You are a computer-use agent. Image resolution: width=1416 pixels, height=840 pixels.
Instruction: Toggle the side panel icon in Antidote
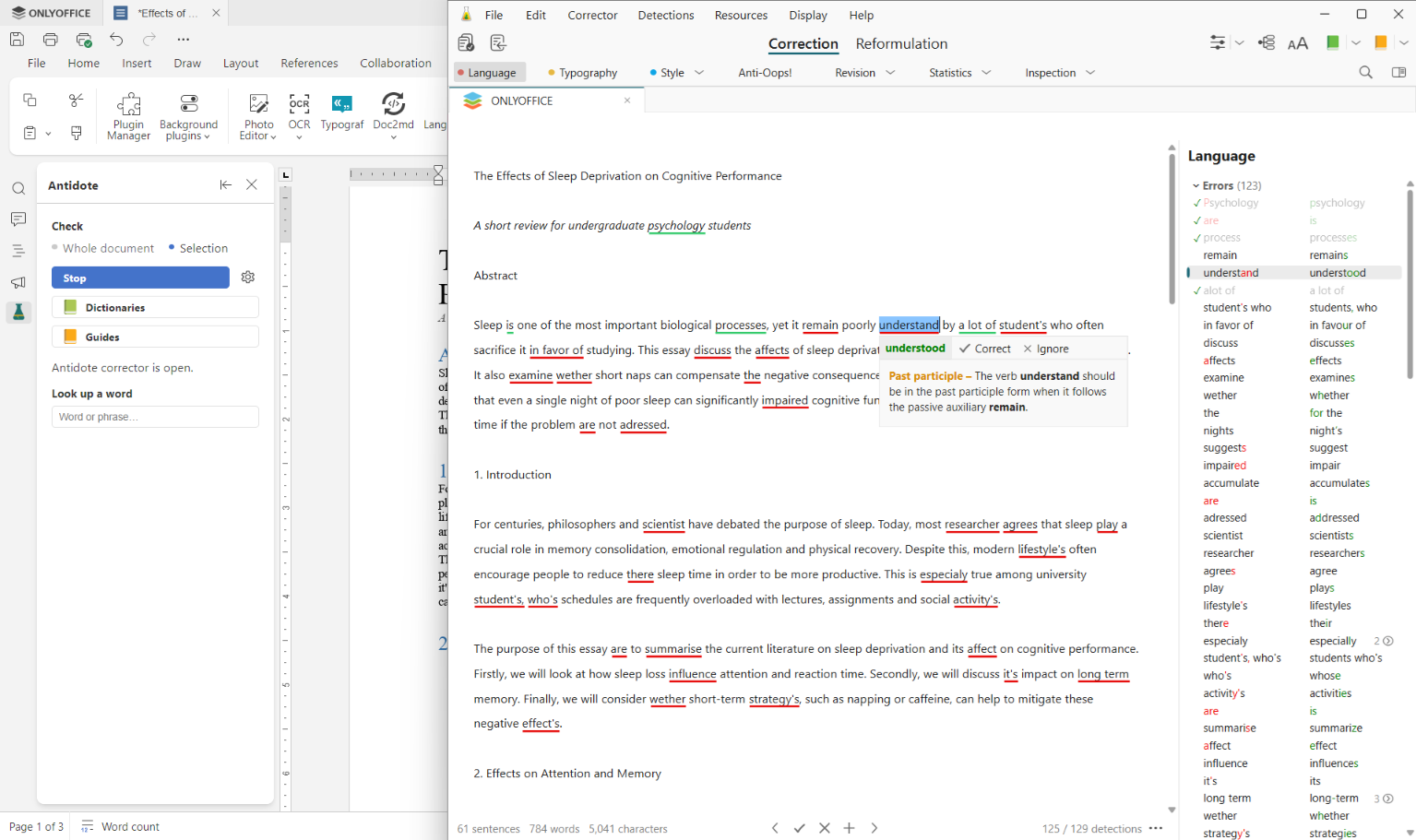[x=1398, y=72]
